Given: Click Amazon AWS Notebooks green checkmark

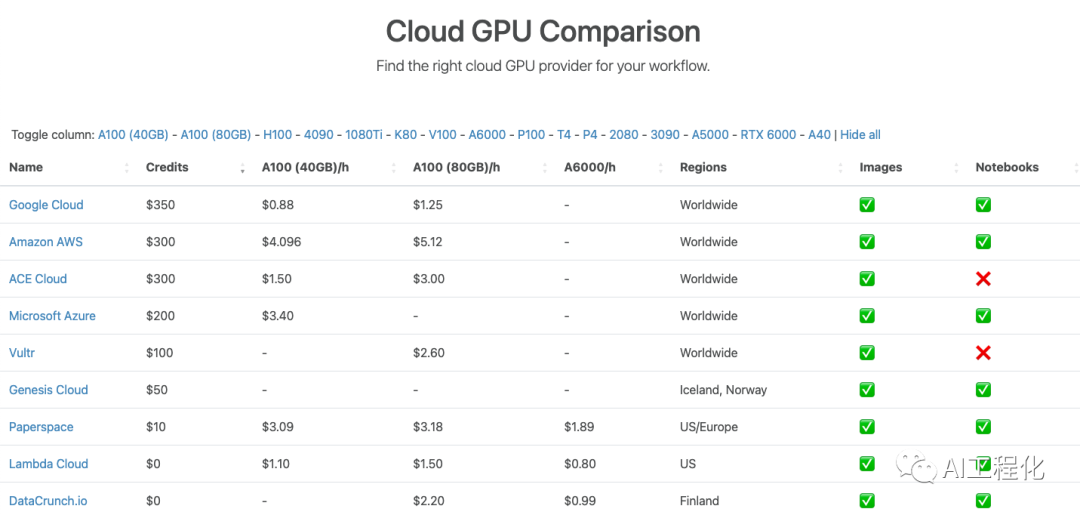Looking at the screenshot, I should pyautogui.click(x=983, y=242).
